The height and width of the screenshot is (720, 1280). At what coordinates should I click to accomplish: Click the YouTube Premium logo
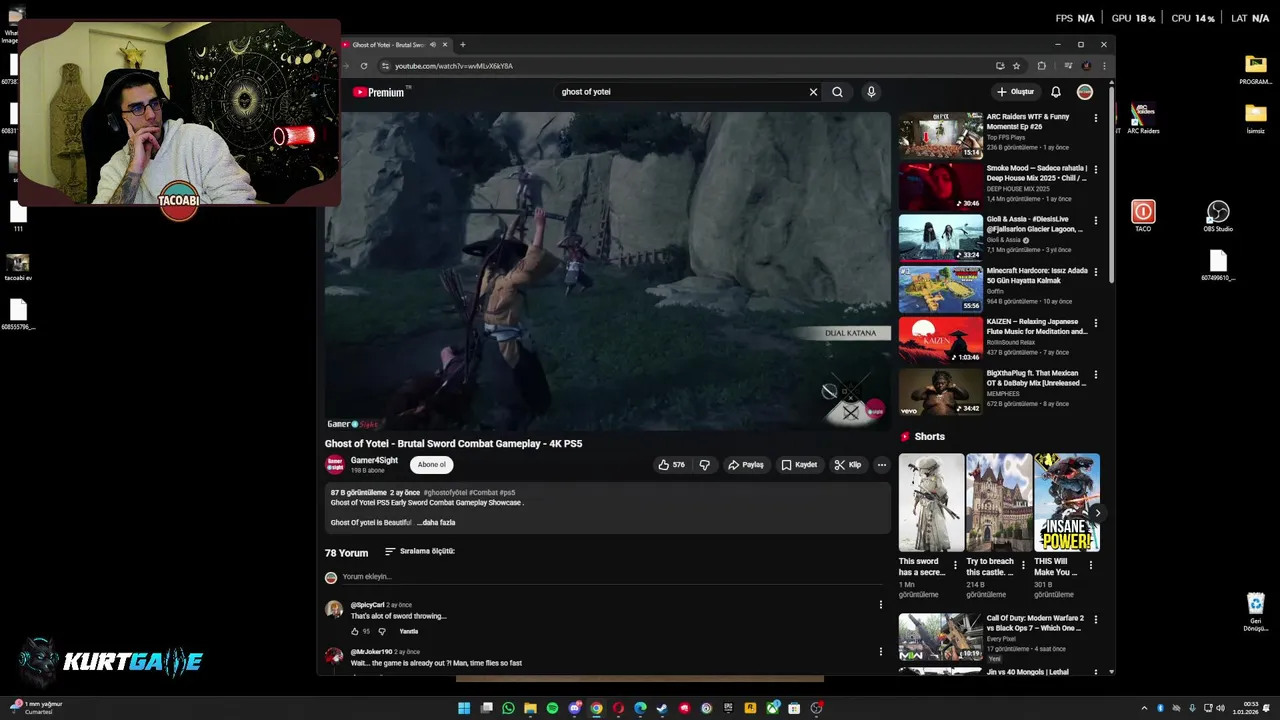(380, 92)
